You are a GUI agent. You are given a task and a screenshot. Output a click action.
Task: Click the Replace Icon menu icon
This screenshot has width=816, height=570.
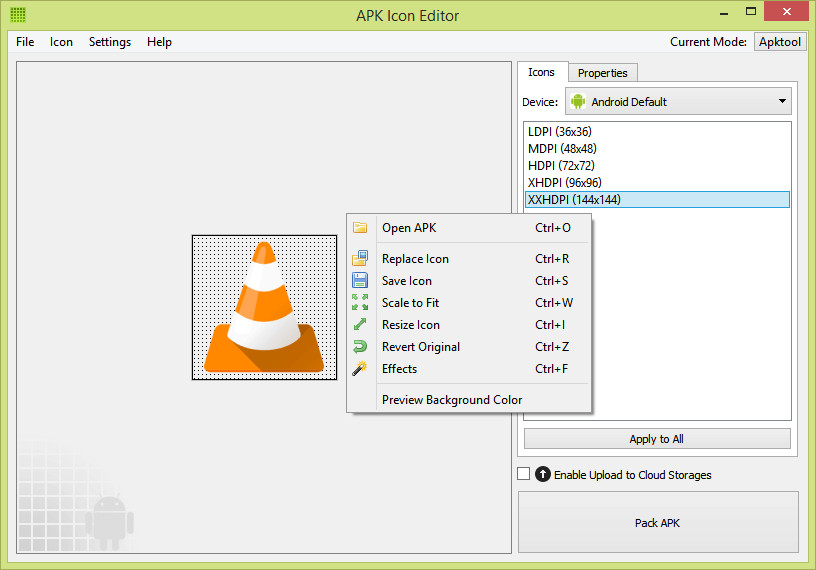[x=360, y=258]
